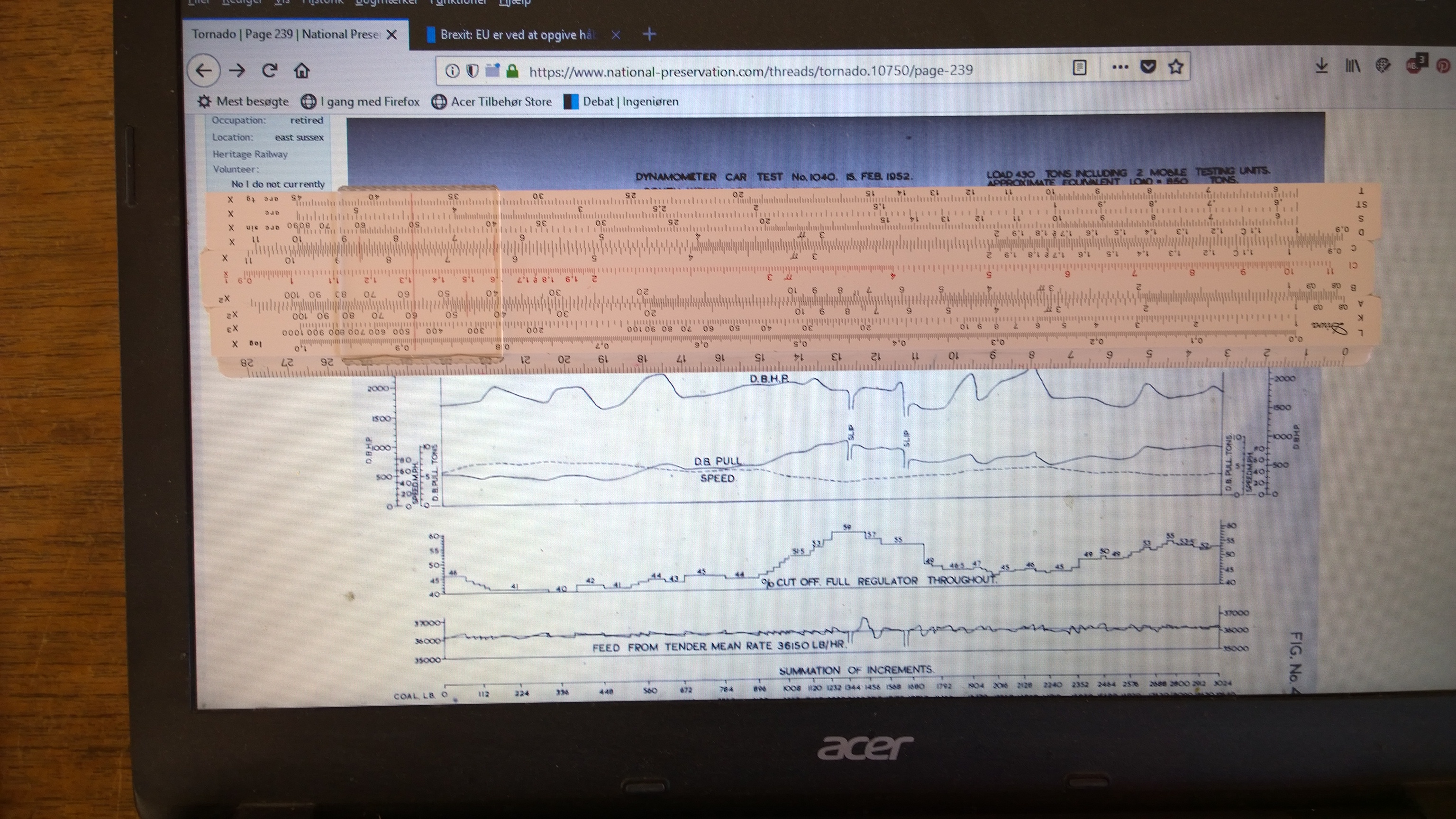
Task: Click the green padlock security icon
Action: (513, 71)
